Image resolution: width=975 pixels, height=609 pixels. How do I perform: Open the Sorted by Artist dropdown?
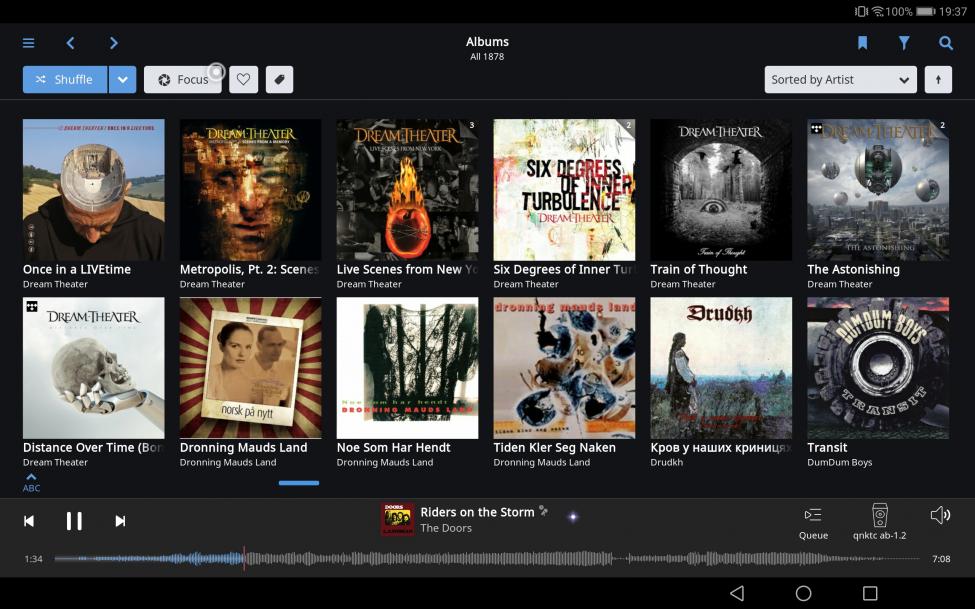[x=841, y=80]
